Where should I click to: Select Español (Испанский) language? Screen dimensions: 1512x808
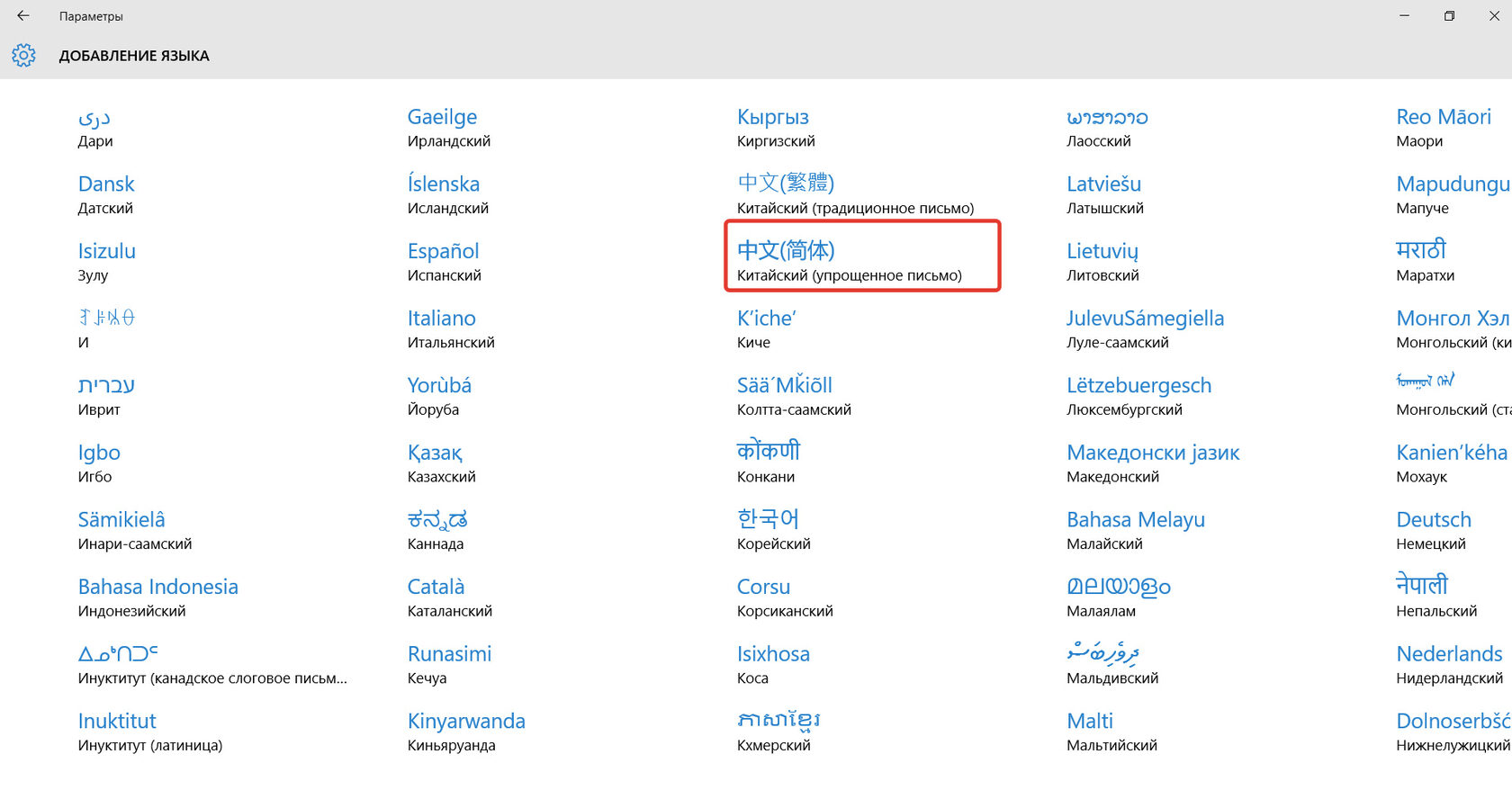(x=445, y=263)
